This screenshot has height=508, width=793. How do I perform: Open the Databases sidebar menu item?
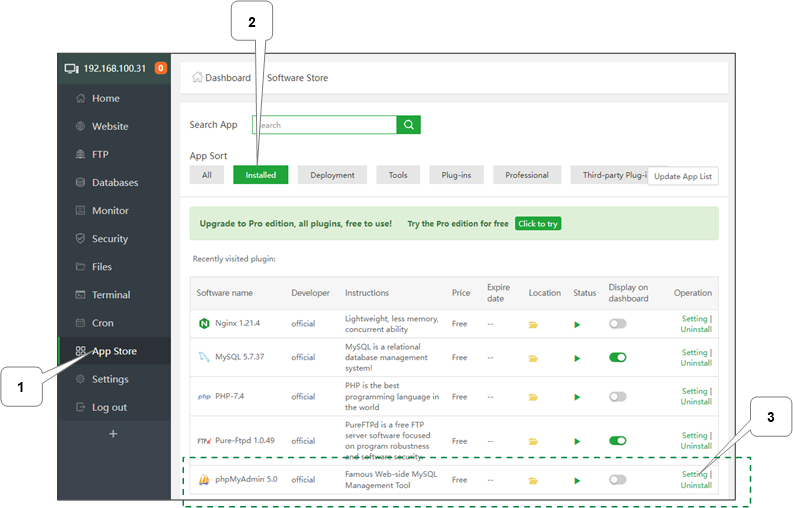114,183
